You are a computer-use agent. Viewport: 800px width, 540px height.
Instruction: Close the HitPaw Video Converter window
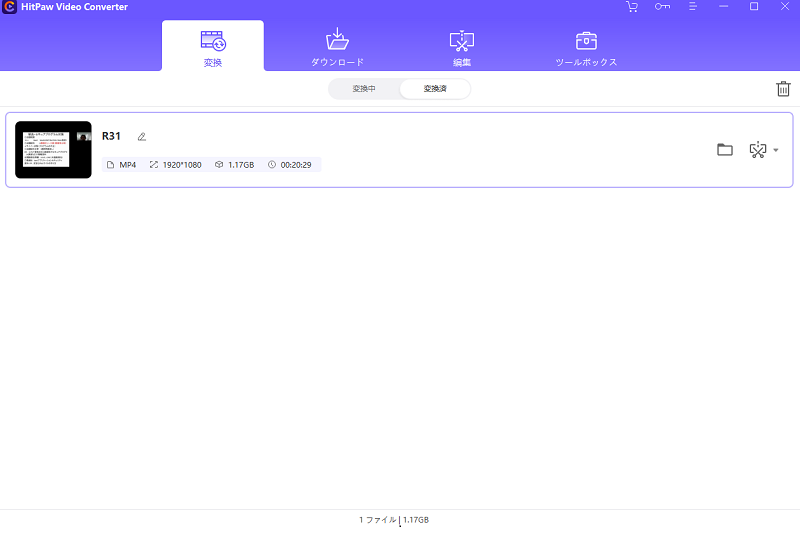tap(785, 7)
